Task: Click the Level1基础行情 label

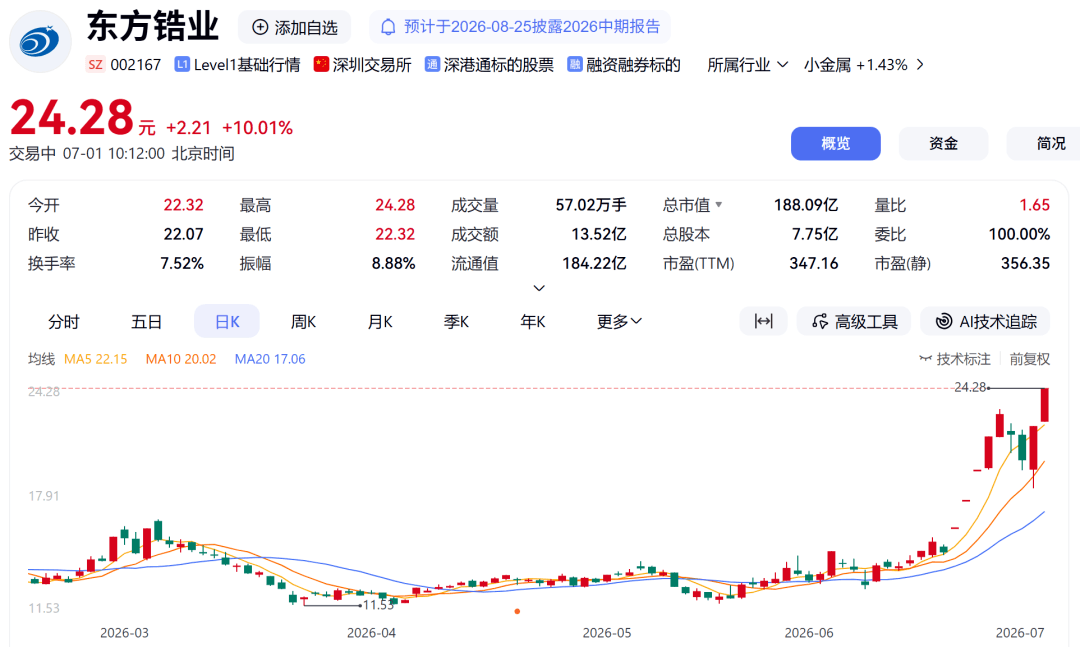Action: pyautogui.click(x=247, y=65)
